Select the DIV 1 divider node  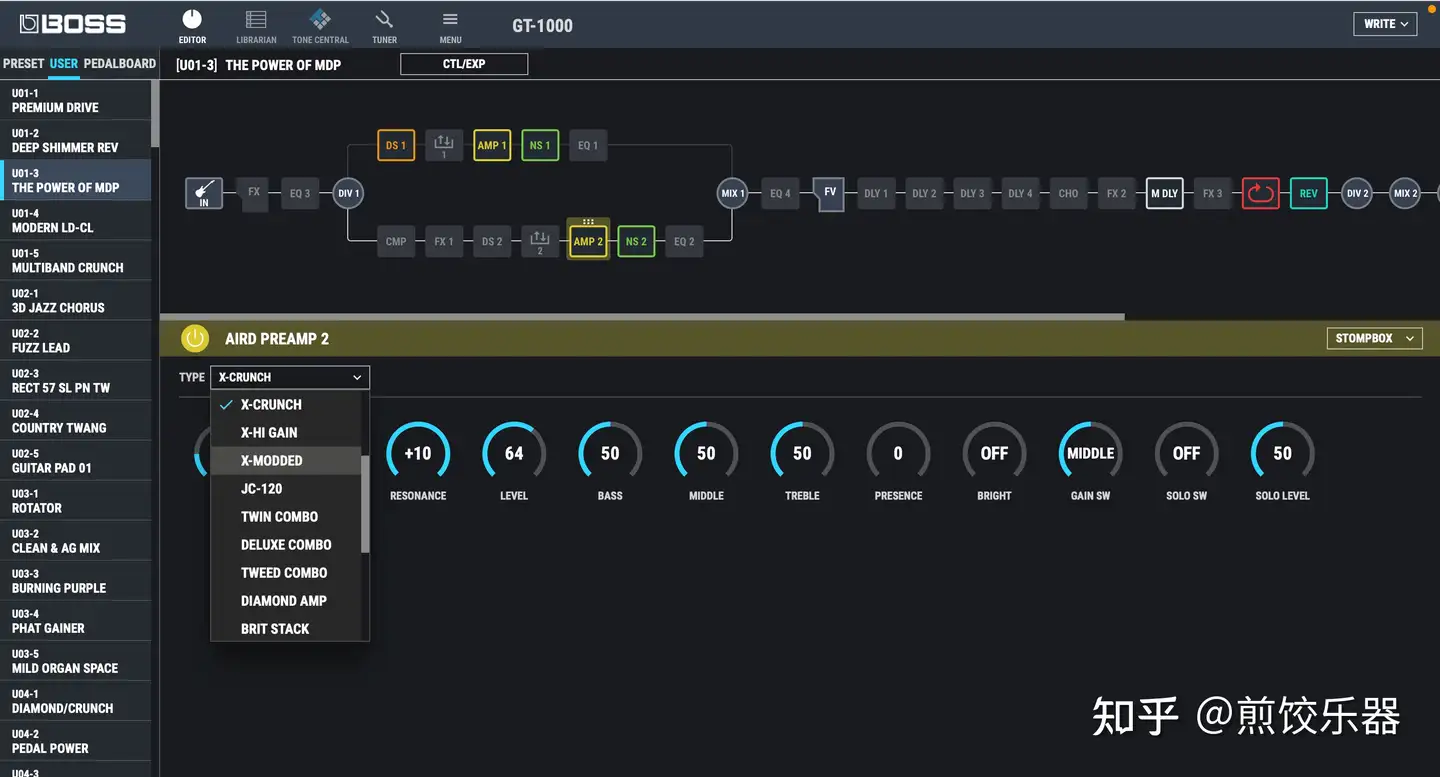coord(348,193)
